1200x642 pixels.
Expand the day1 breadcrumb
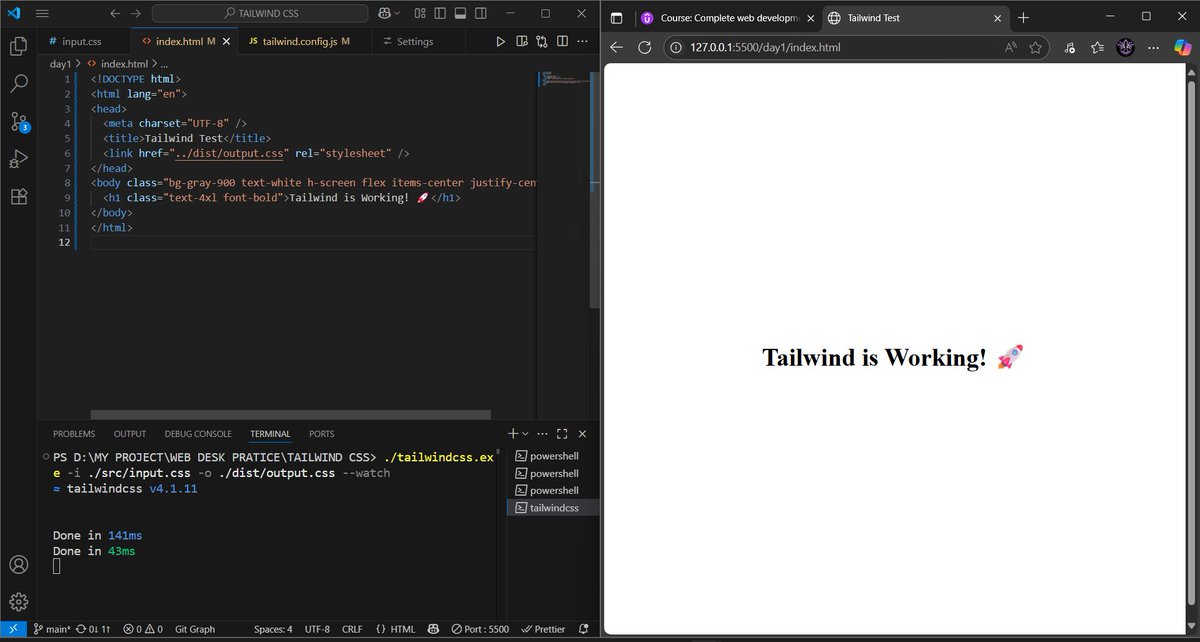(x=60, y=63)
